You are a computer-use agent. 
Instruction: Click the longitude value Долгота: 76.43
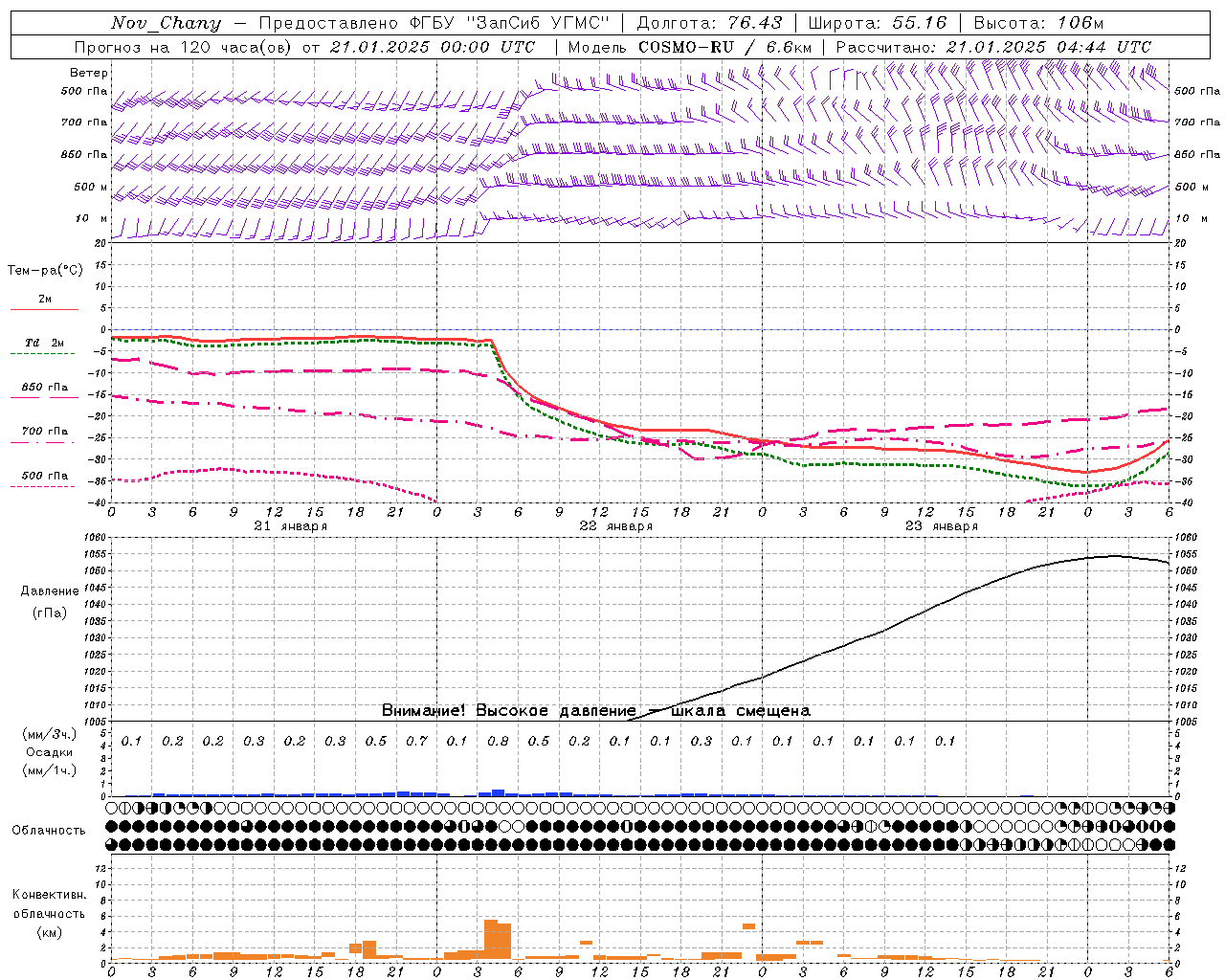click(x=709, y=23)
